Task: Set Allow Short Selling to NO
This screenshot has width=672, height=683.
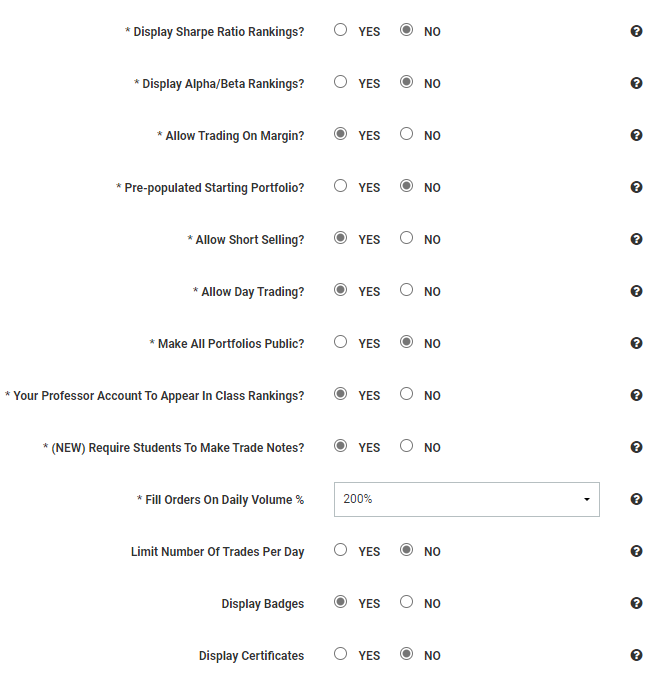Action: pos(406,238)
